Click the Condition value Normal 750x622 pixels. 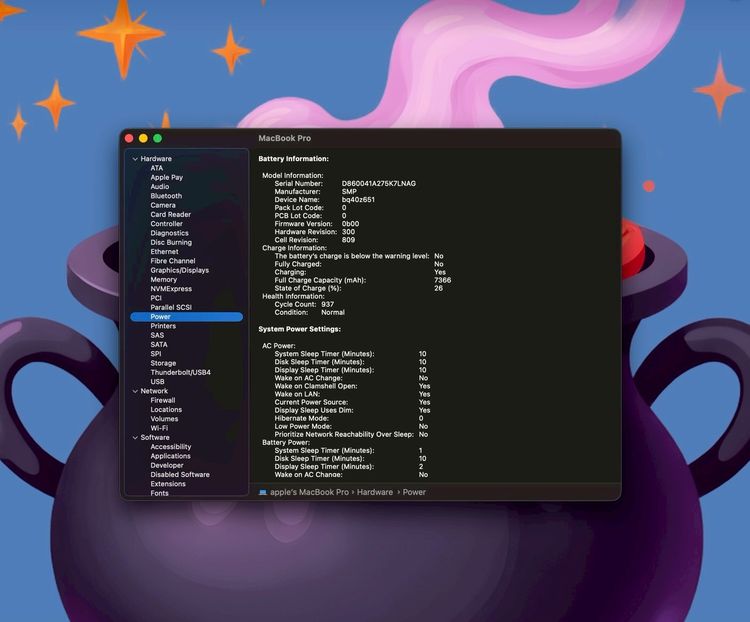pyautogui.click(x=333, y=312)
